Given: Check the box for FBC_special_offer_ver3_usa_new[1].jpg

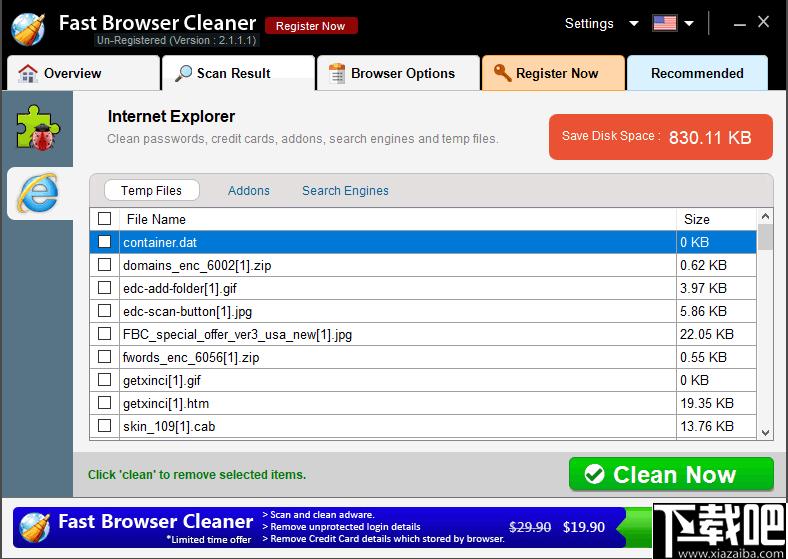Looking at the screenshot, I should (105, 334).
